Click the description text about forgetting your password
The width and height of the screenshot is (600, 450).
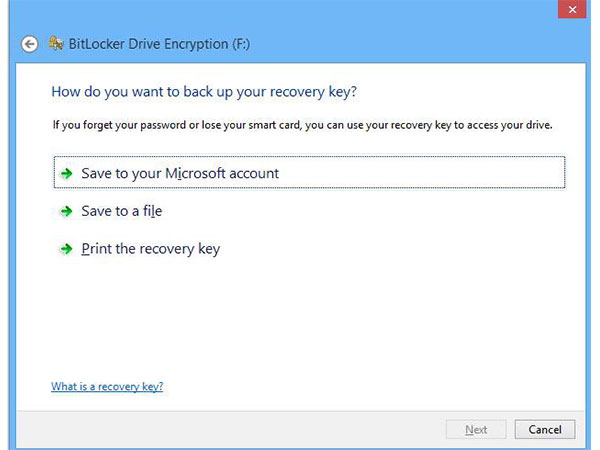pos(302,125)
